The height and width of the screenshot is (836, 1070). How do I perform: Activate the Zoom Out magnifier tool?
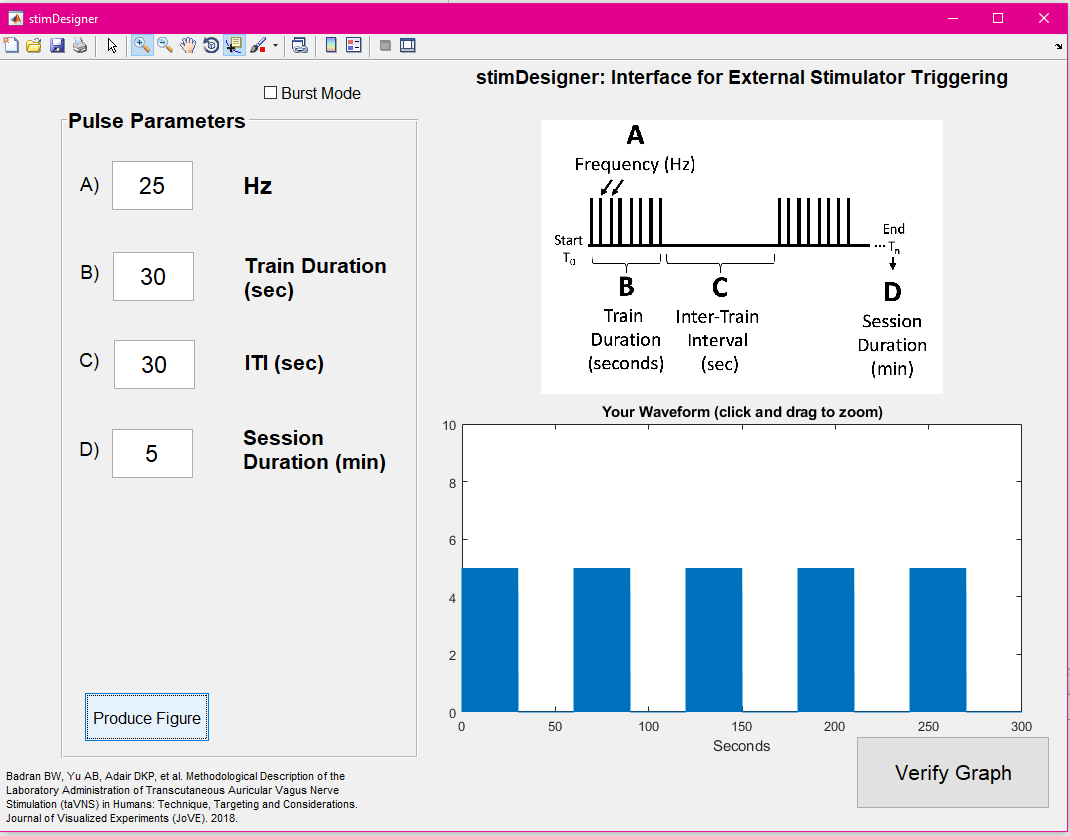(165, 45)
